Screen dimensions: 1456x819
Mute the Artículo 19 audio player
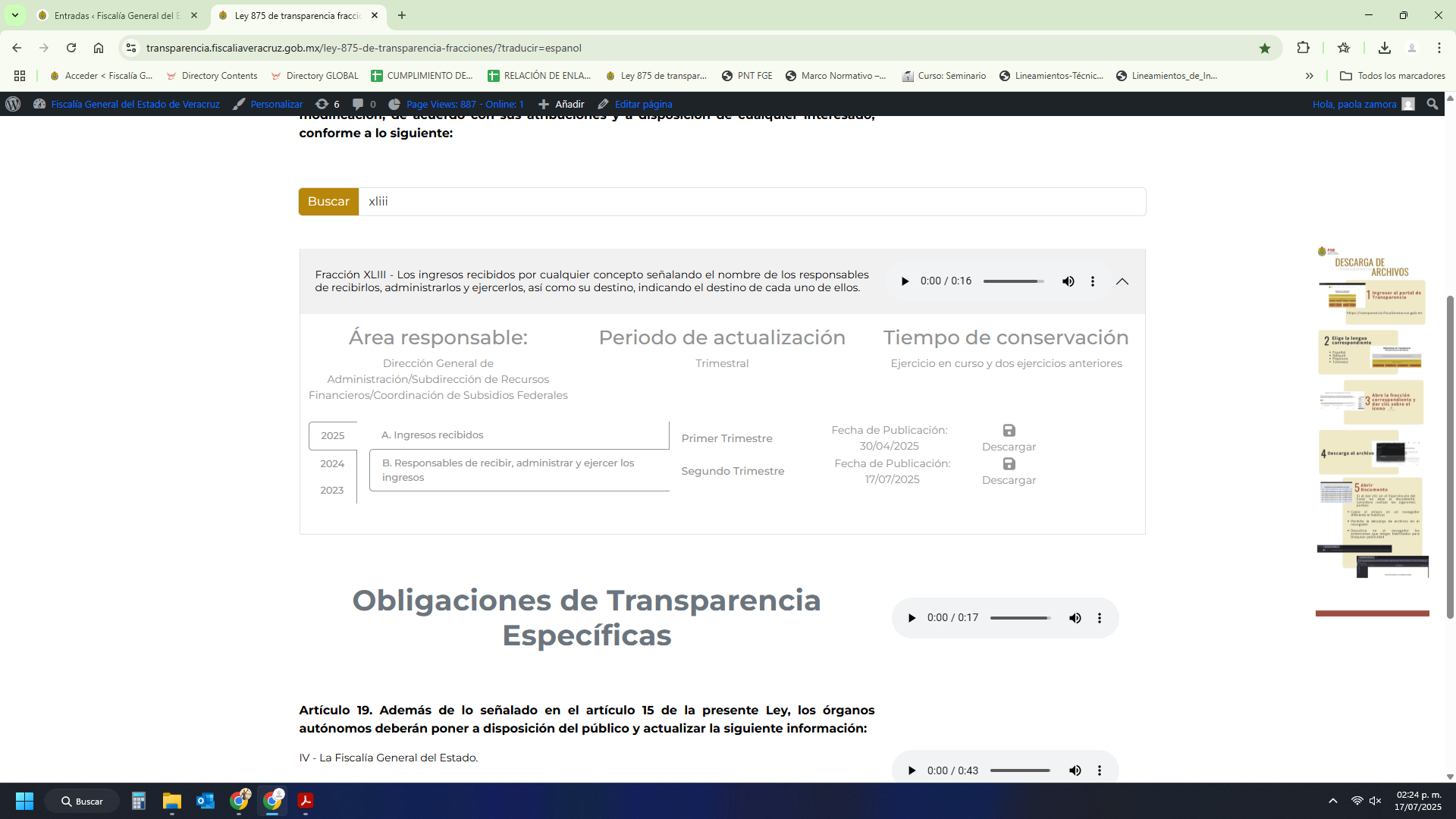pos(1075,770)
